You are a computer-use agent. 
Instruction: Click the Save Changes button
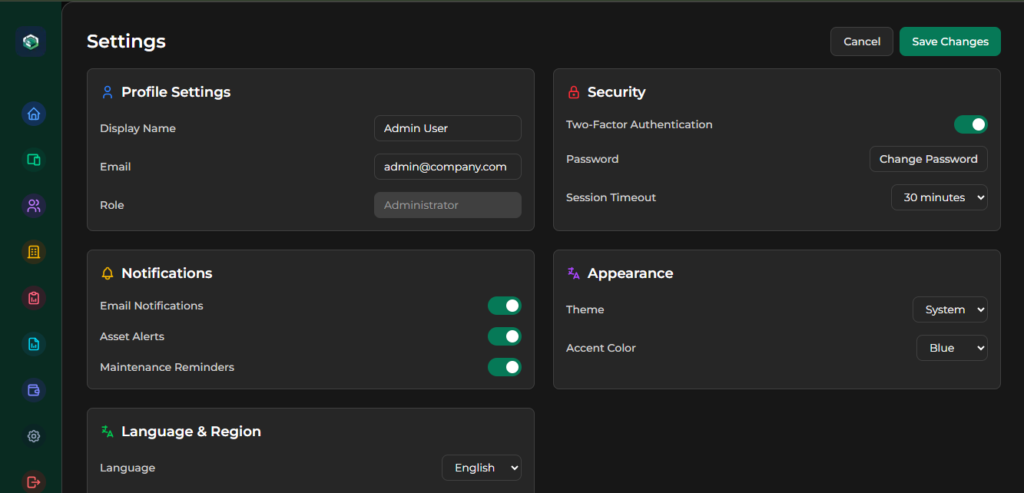949,42
